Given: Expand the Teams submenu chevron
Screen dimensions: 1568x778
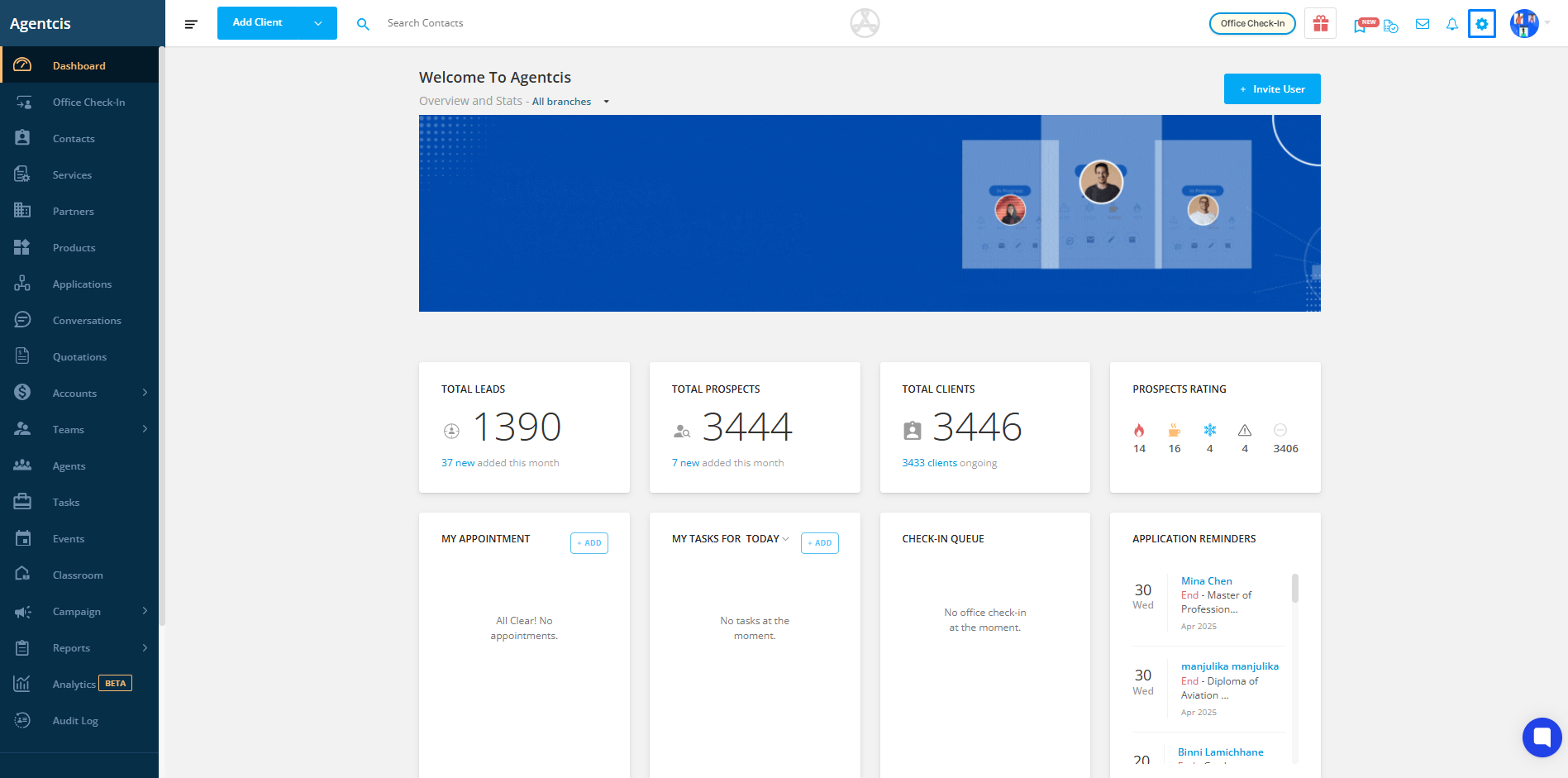Looking at the screenshot, I should tap(145, 429).
